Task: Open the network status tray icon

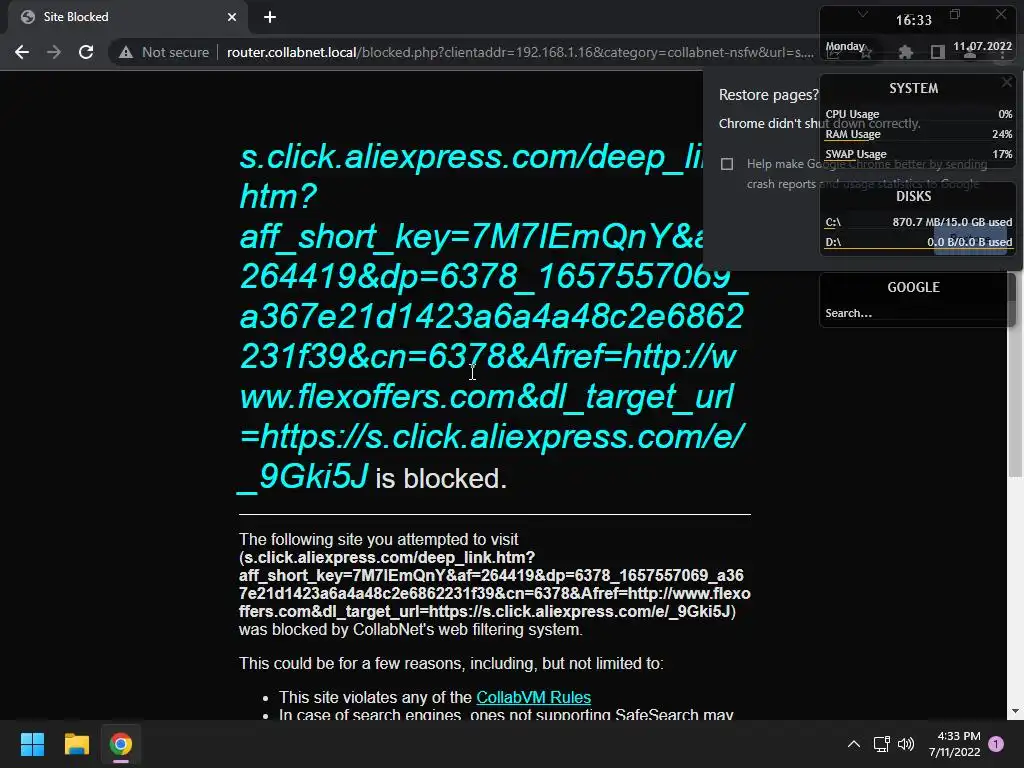Action: pos(882,744)
